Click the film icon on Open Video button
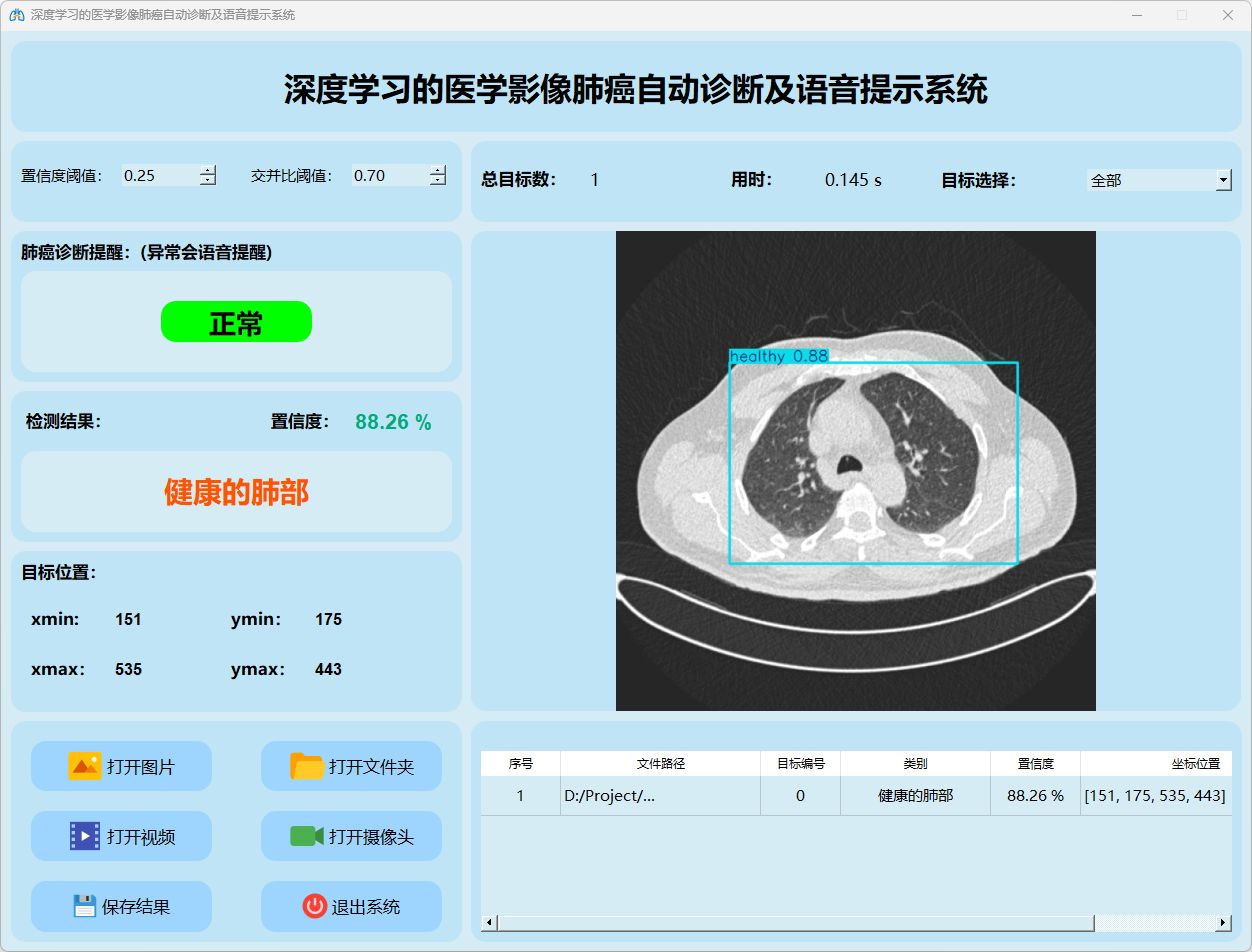The height and width of the screenshot is (952, 1252). click(x=85, y=836)
